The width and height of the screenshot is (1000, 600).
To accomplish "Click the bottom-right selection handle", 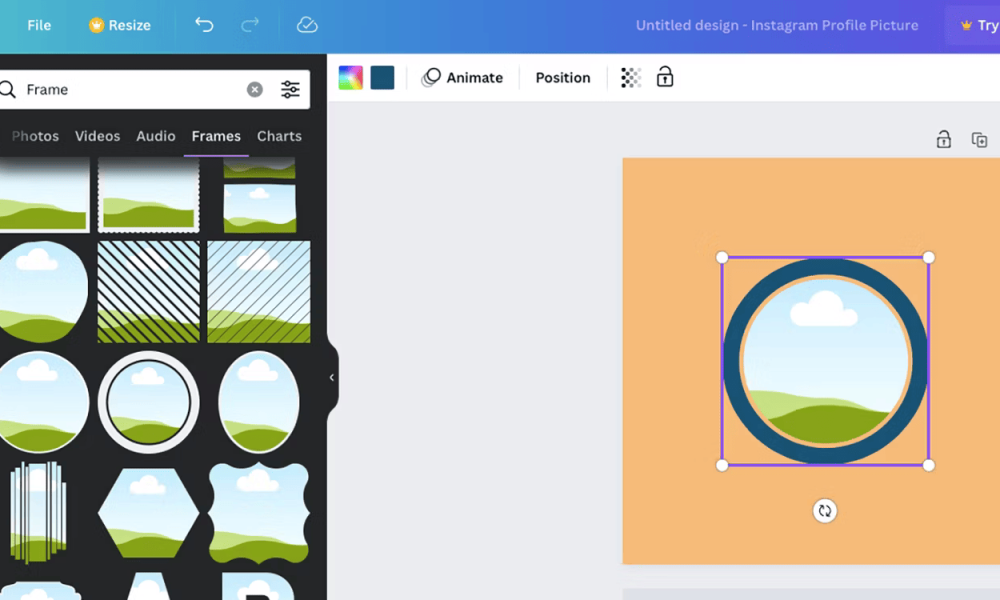I will (x=929, y=465).
